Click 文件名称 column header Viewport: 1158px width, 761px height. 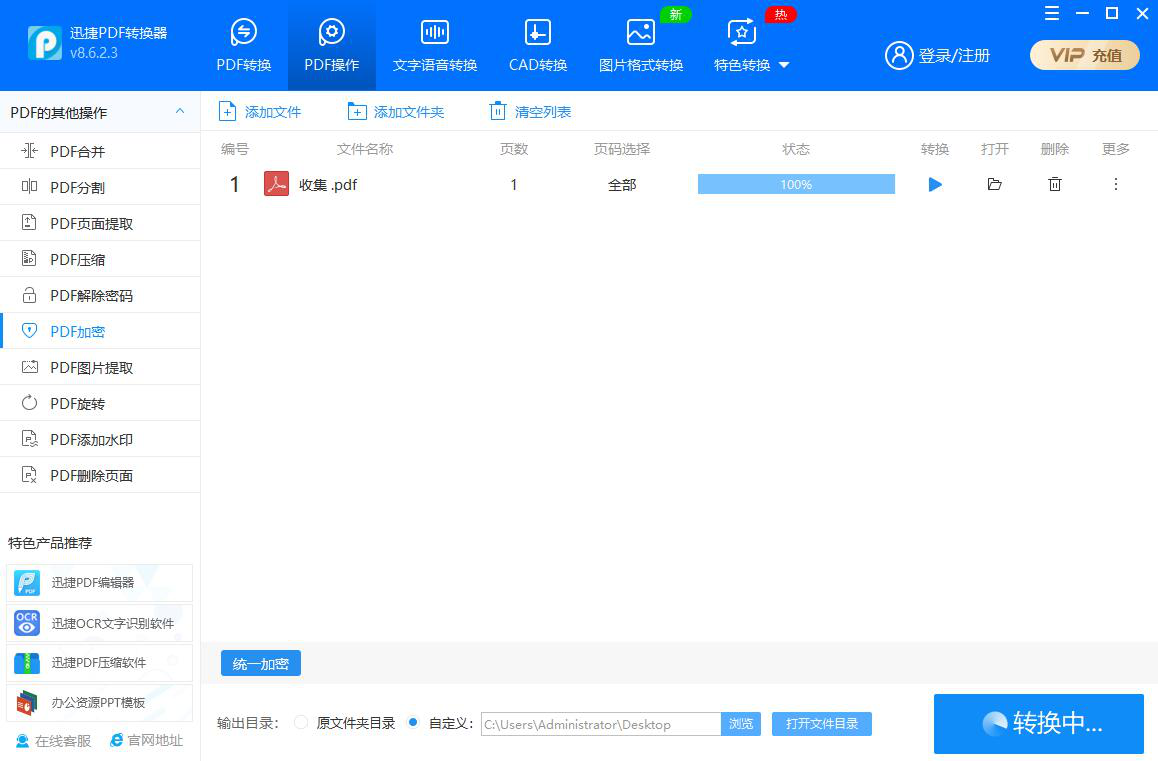pos(365,149)
